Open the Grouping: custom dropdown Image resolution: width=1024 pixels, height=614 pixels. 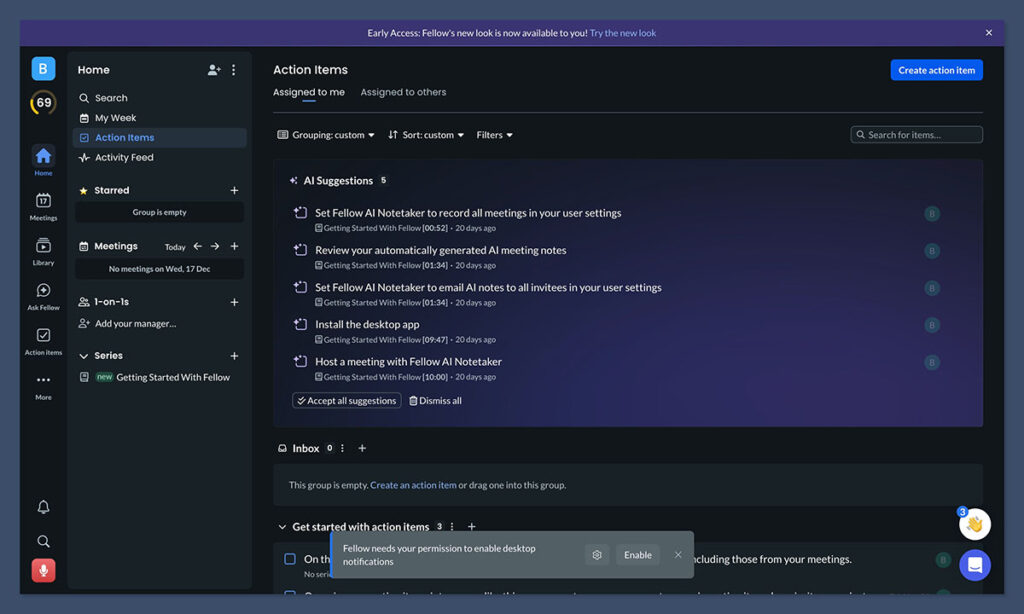[326, 135]
